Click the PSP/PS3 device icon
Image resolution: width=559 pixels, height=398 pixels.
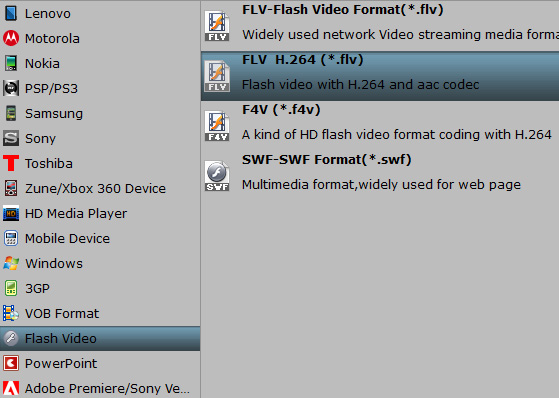click(11, 88)
